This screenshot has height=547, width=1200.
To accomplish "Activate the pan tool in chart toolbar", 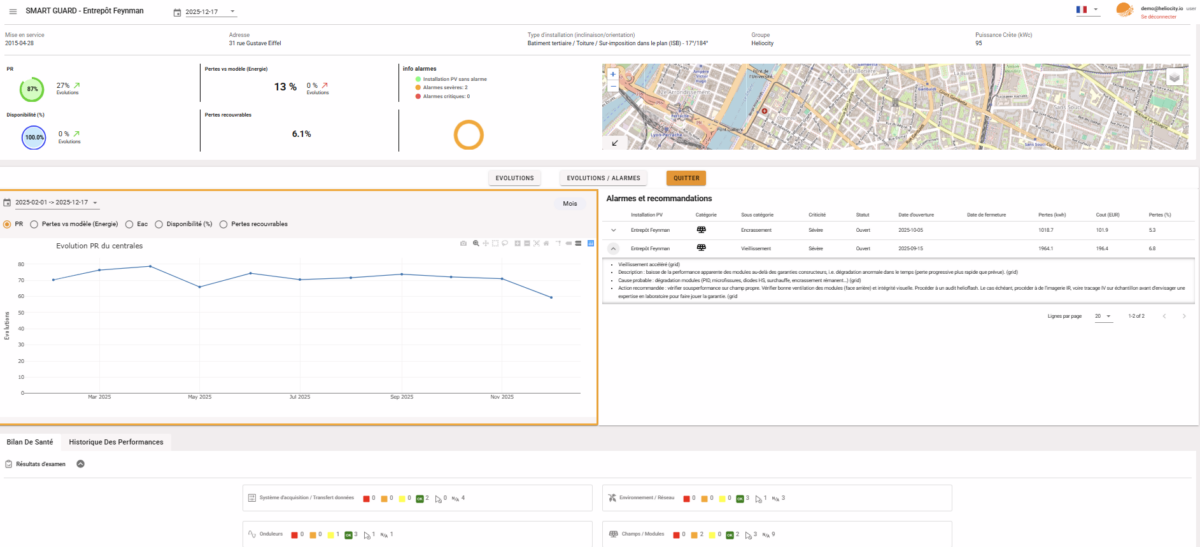I will [x=485, y=243].
